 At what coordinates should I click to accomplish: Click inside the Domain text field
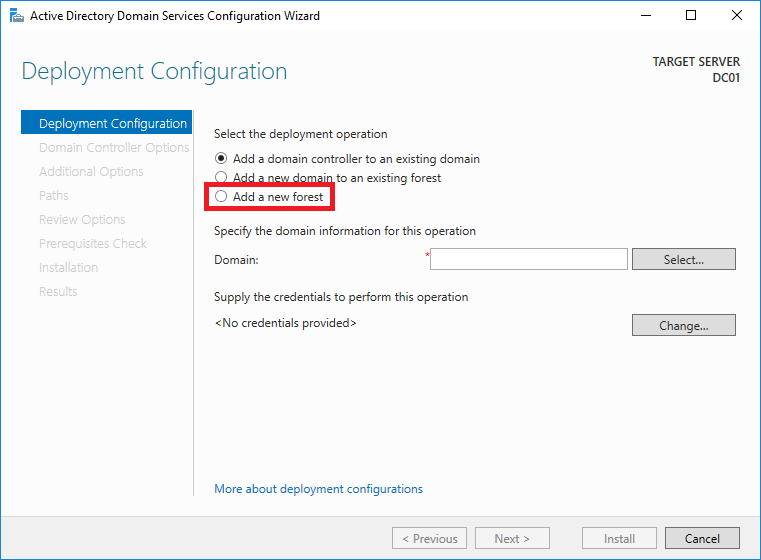click(529, 259)
